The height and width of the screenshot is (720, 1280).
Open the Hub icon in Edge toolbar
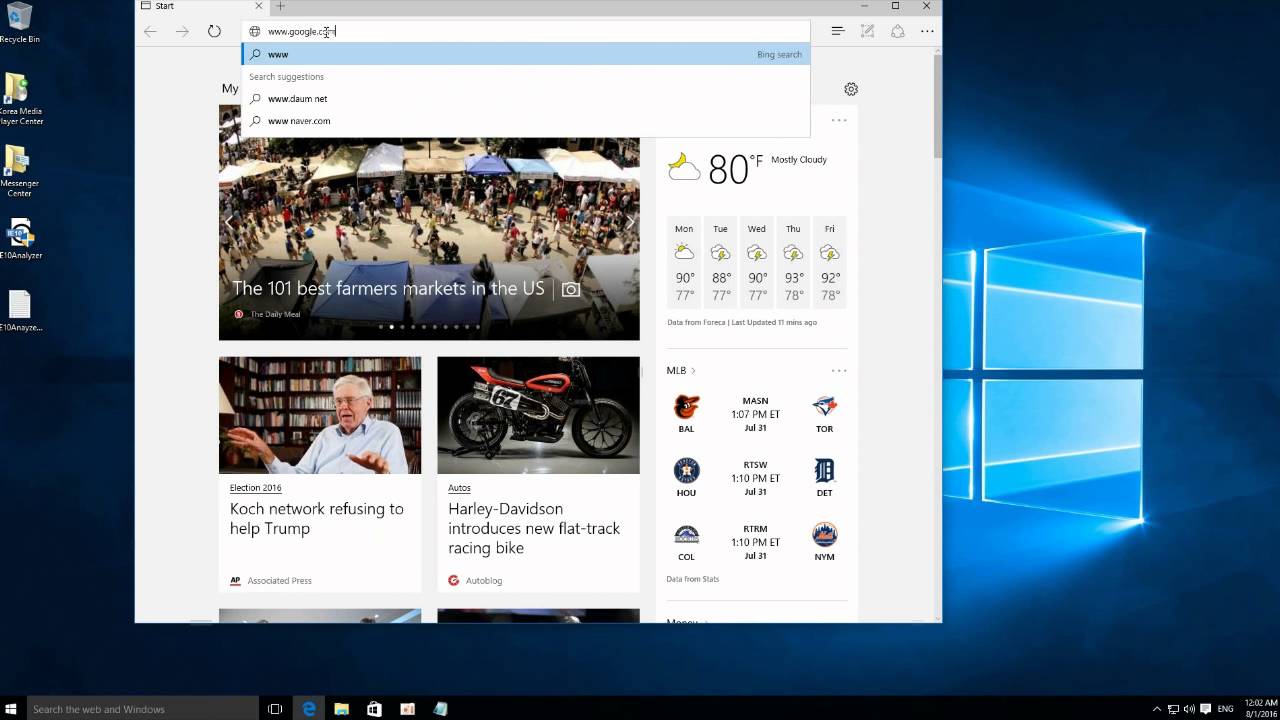838,31
